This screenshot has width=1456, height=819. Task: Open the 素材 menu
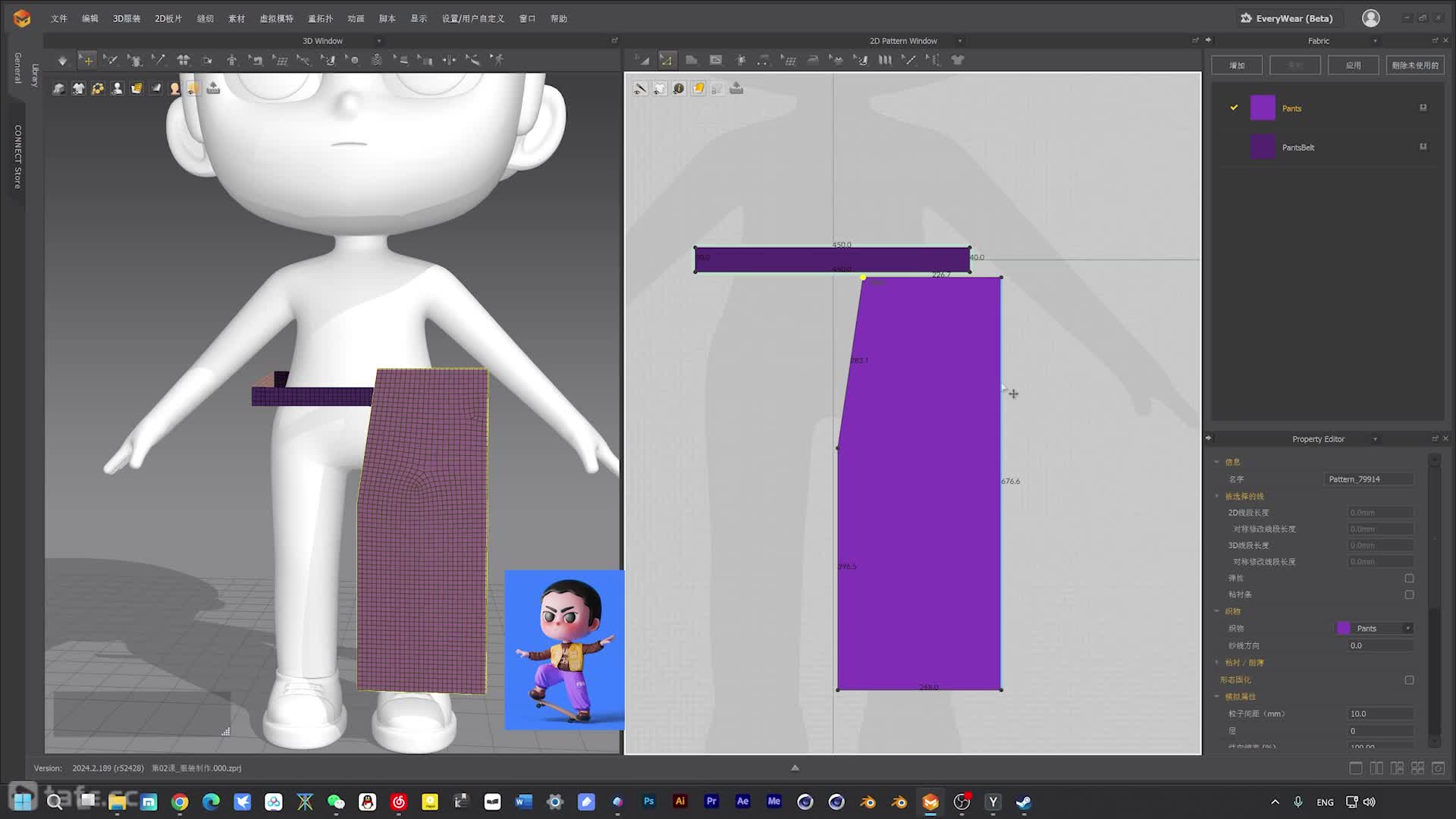pos(237,18)
